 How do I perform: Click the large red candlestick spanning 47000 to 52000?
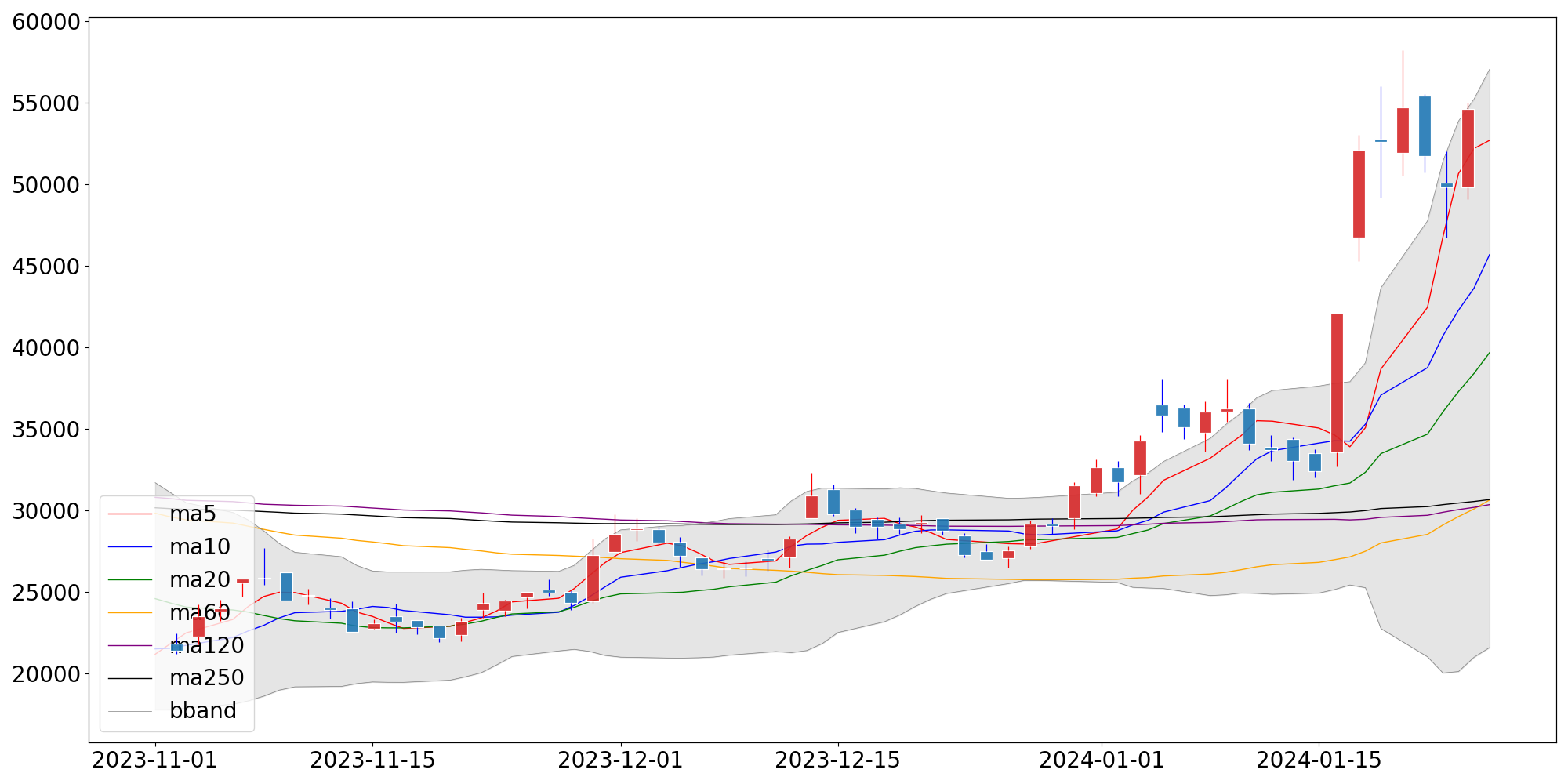tap(1359, 194)
